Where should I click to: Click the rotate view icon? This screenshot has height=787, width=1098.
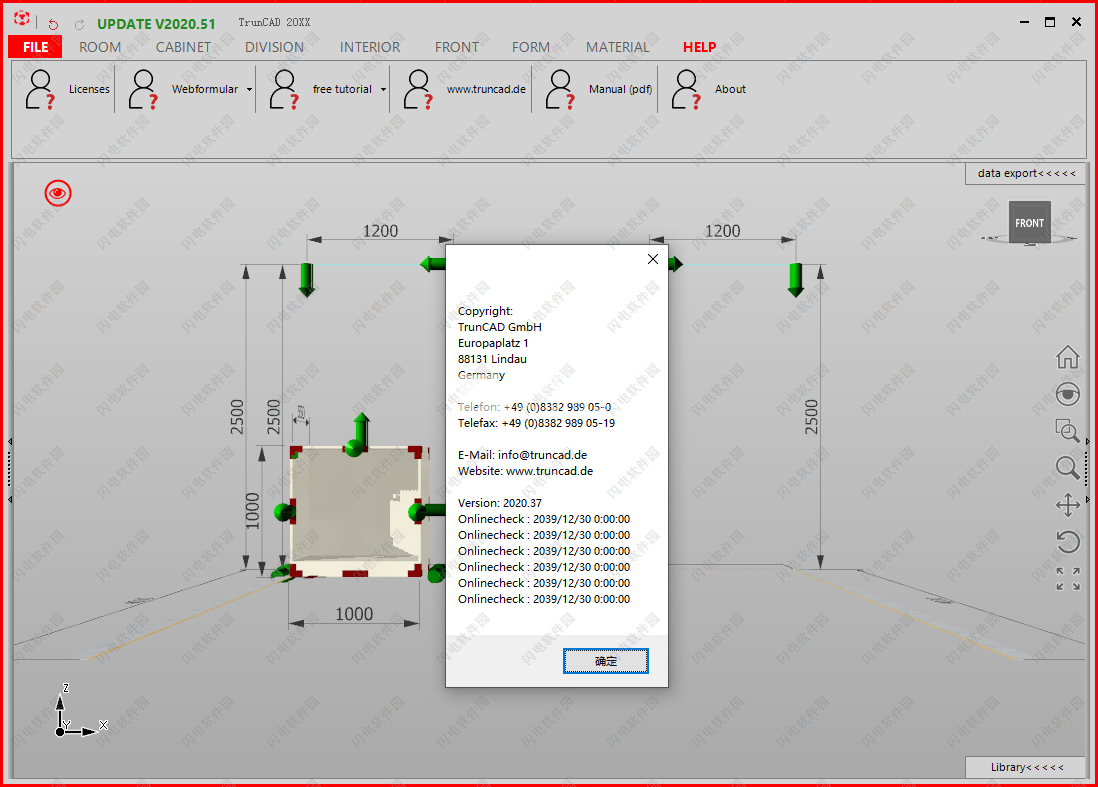coord(1068,542)
